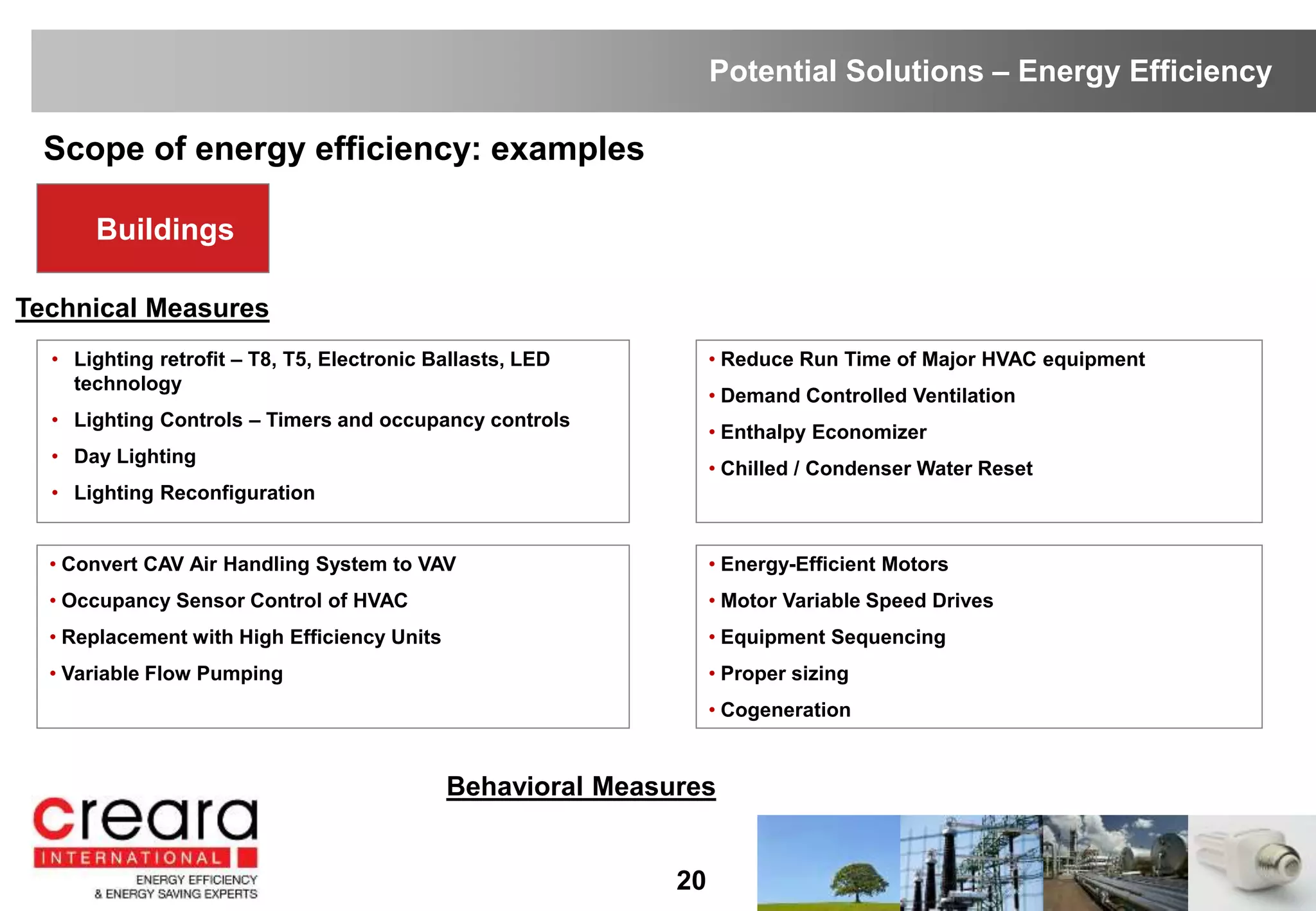Viewport: 1316px width, 911px height.
Task: Click the electrical substation photo
Action: (x=971, y=863)
